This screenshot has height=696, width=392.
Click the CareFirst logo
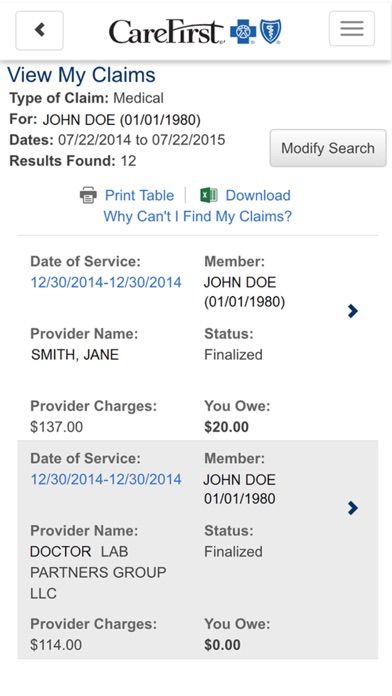click(167, 32)
